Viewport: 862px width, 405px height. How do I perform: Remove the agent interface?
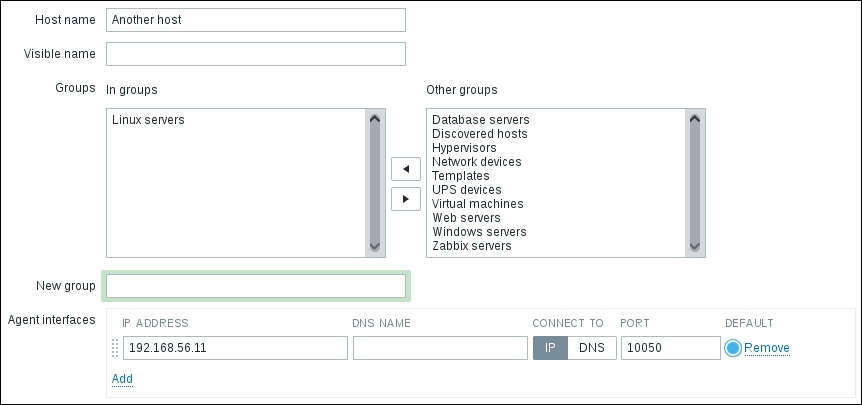tap(767, 348)
